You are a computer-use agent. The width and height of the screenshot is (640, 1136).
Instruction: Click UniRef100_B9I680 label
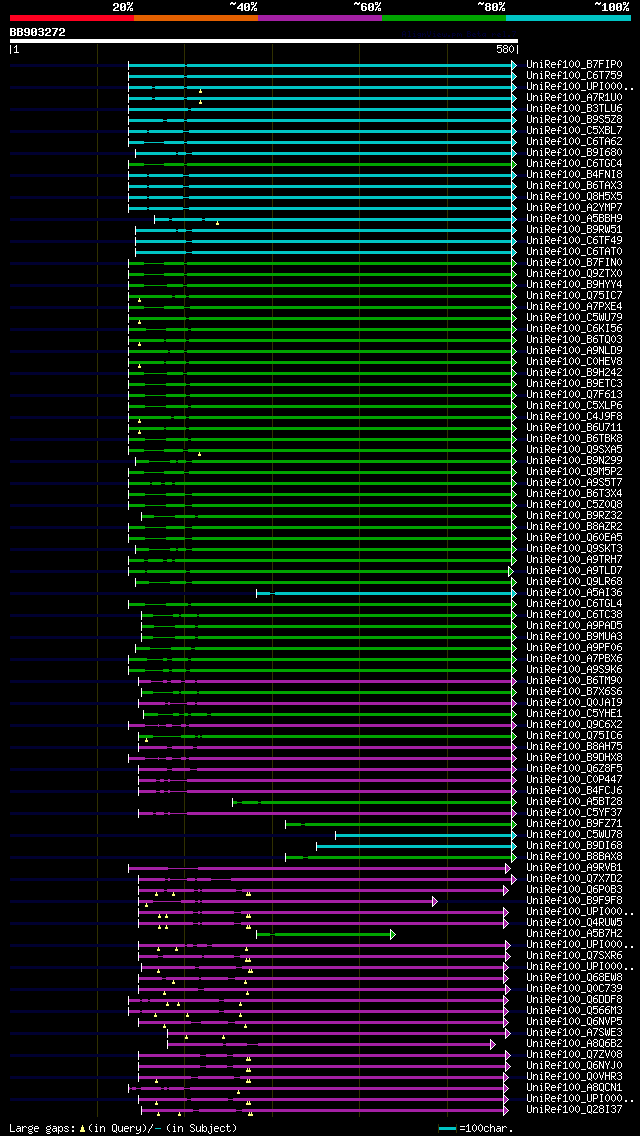click(x=574, y=153)
